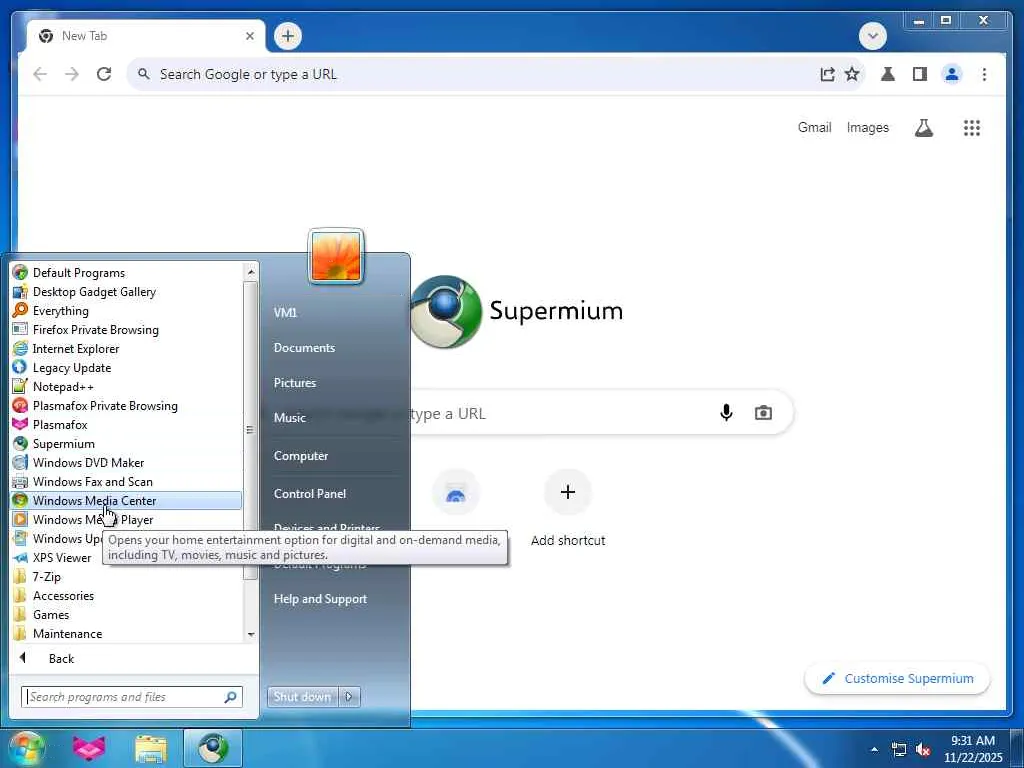
Task: Select the New Tab browser tab
Action: pos(145,36)
